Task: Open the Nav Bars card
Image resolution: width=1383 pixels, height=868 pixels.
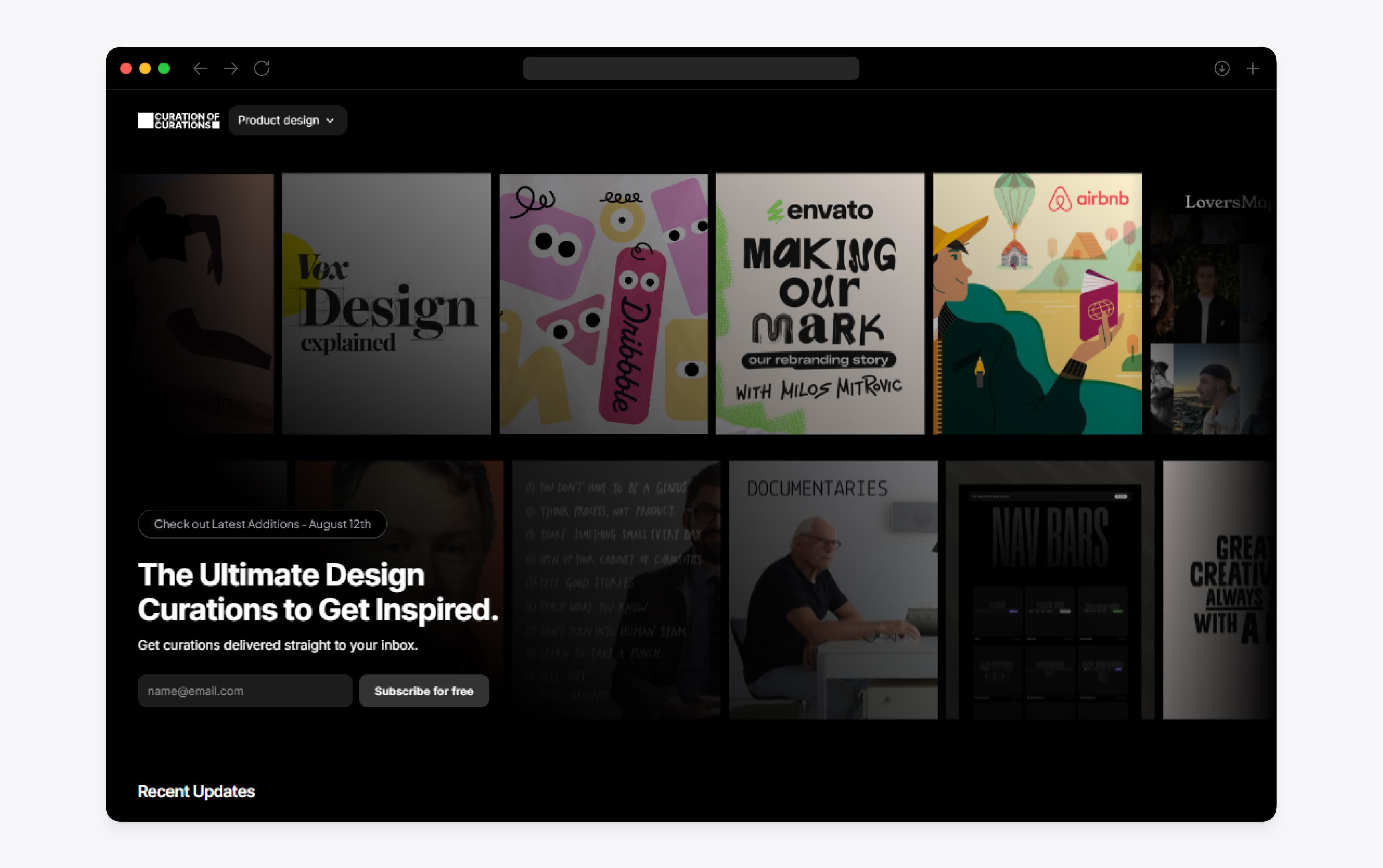Action: (1049, 589)
